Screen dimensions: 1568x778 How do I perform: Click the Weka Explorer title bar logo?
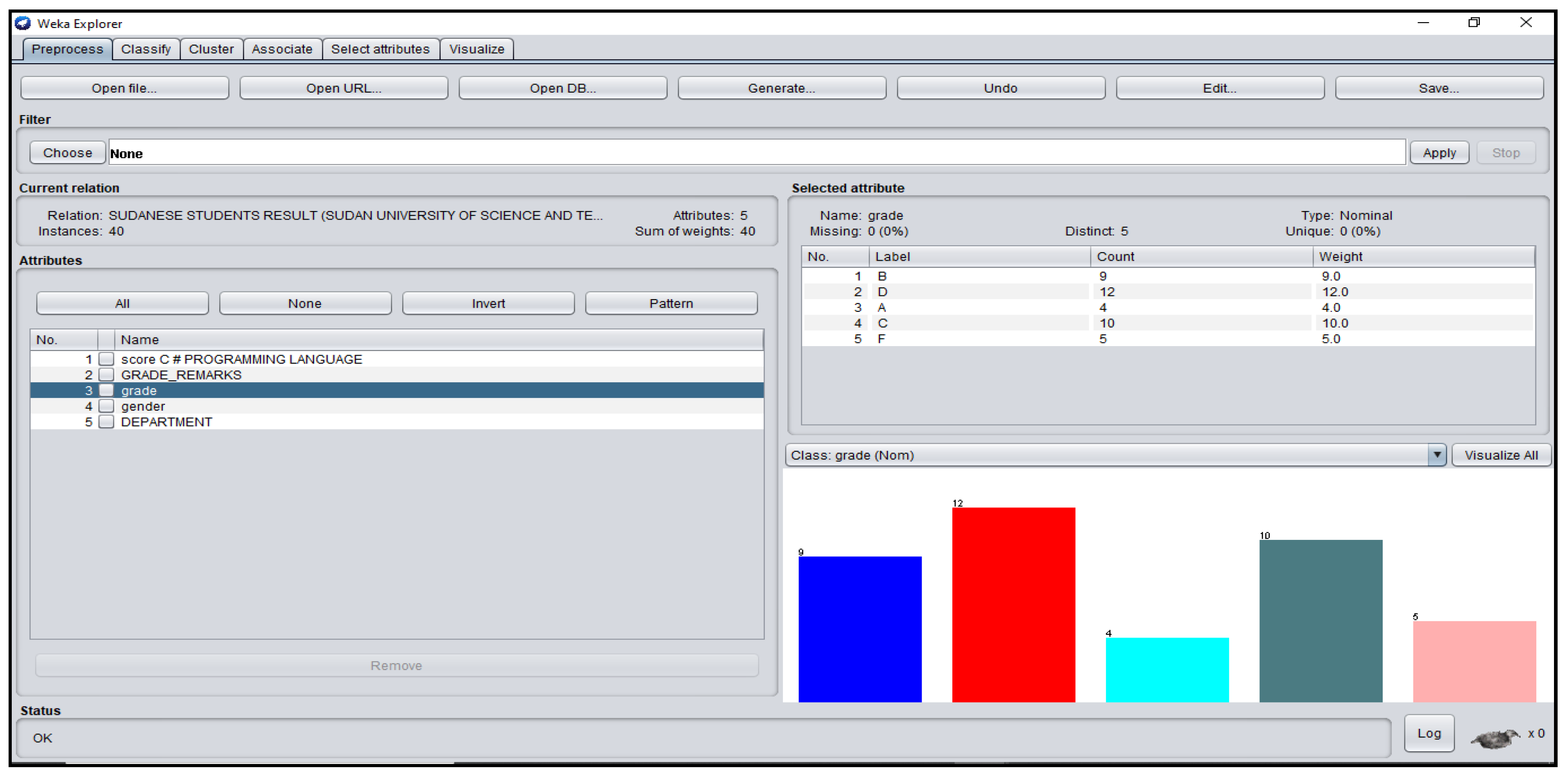23,23
